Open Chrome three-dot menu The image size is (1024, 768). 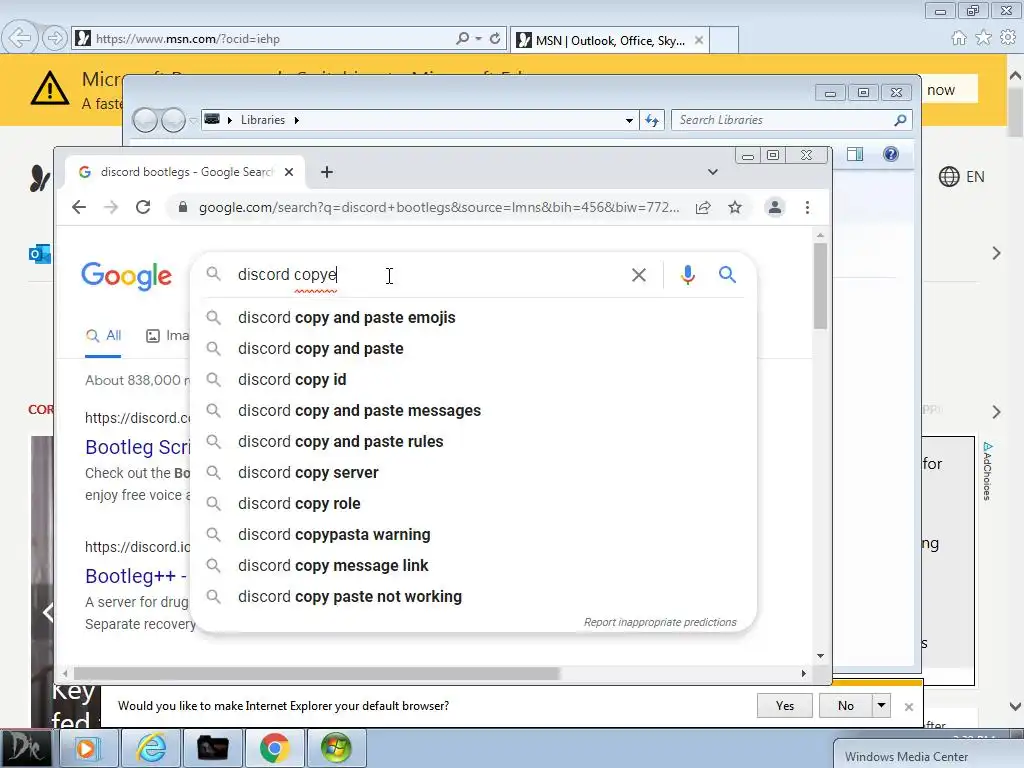coord(807,208)
